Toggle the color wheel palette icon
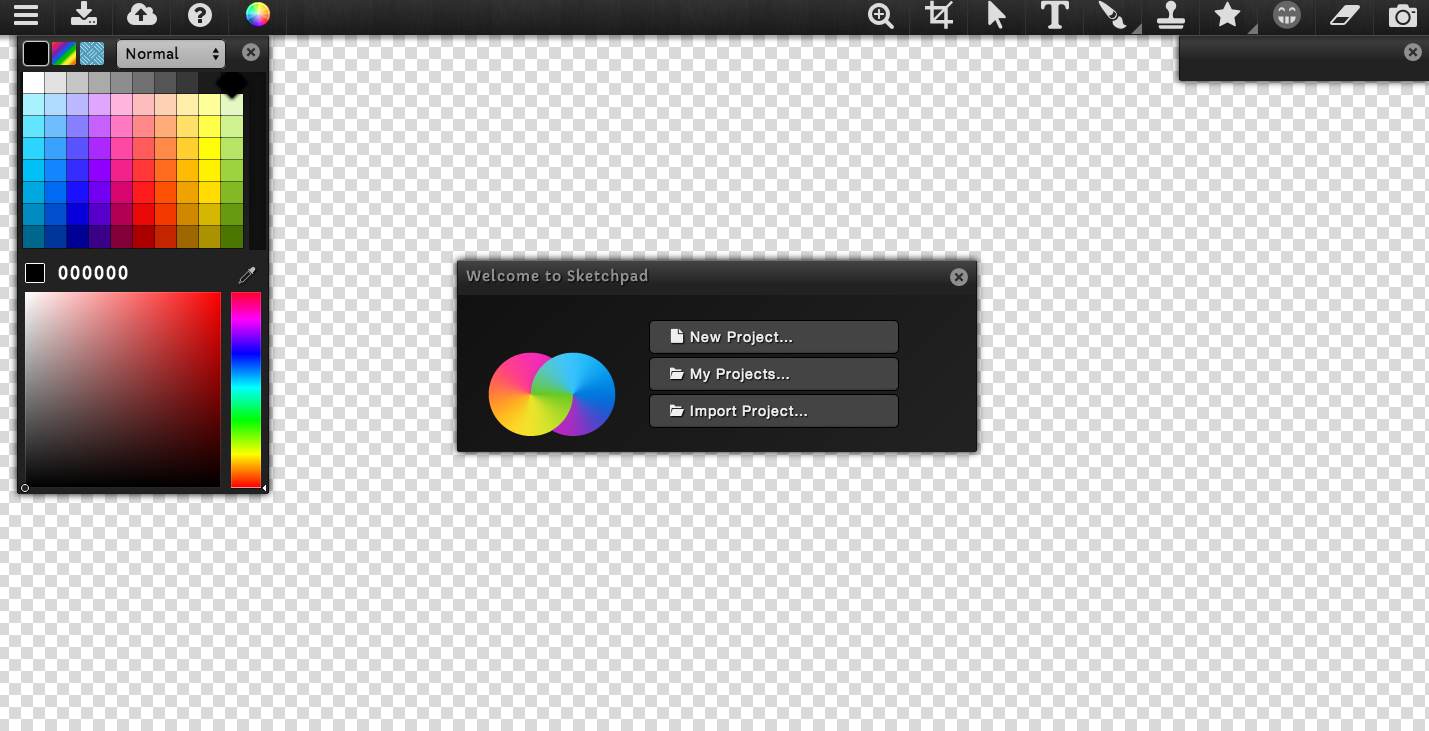Screen dimensions: 1429x731 (258, 15)
